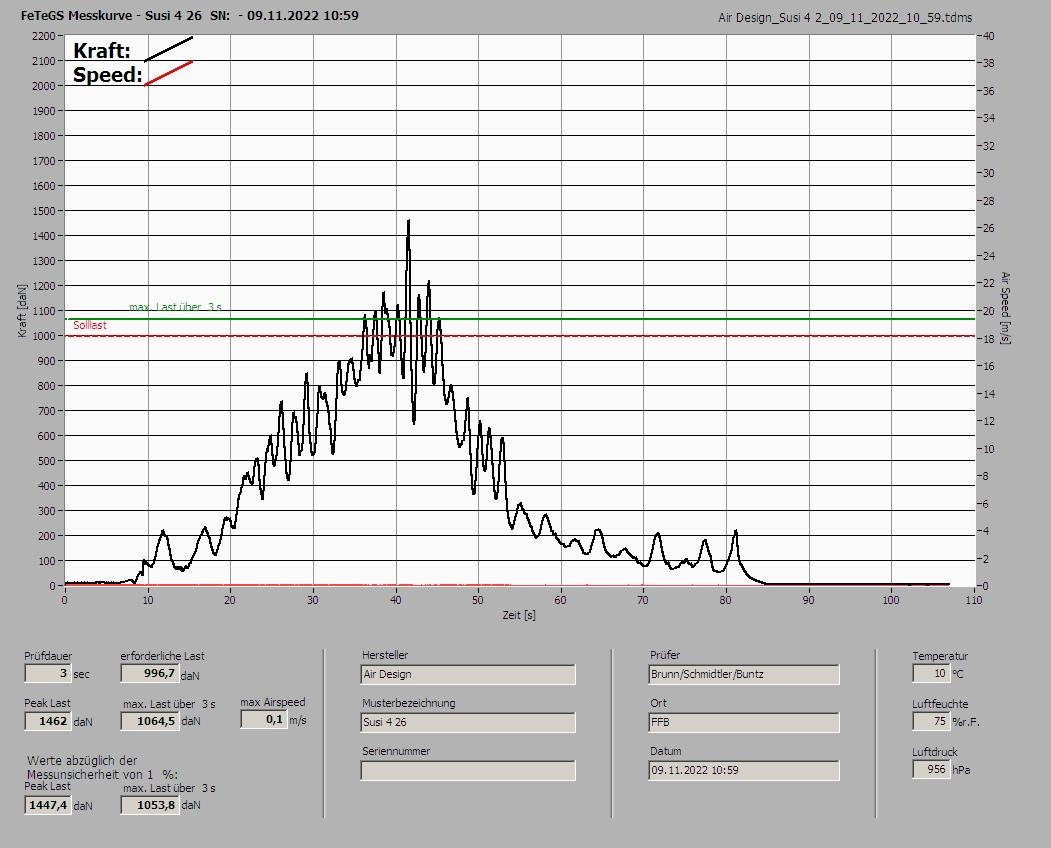Click the max Airspeed field showing 0,1
1051x848 pixels.
[x=264, y=719]
